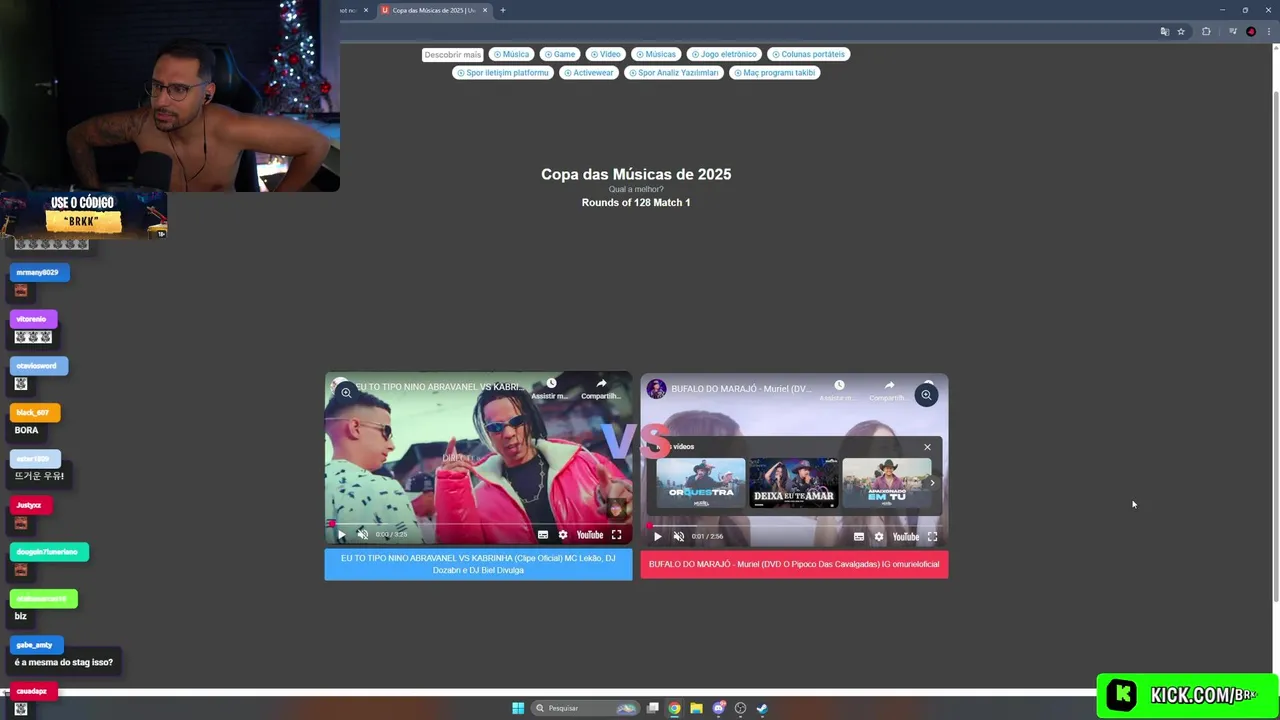Toggle subtitles on the right video

click(x=859, y=537)
